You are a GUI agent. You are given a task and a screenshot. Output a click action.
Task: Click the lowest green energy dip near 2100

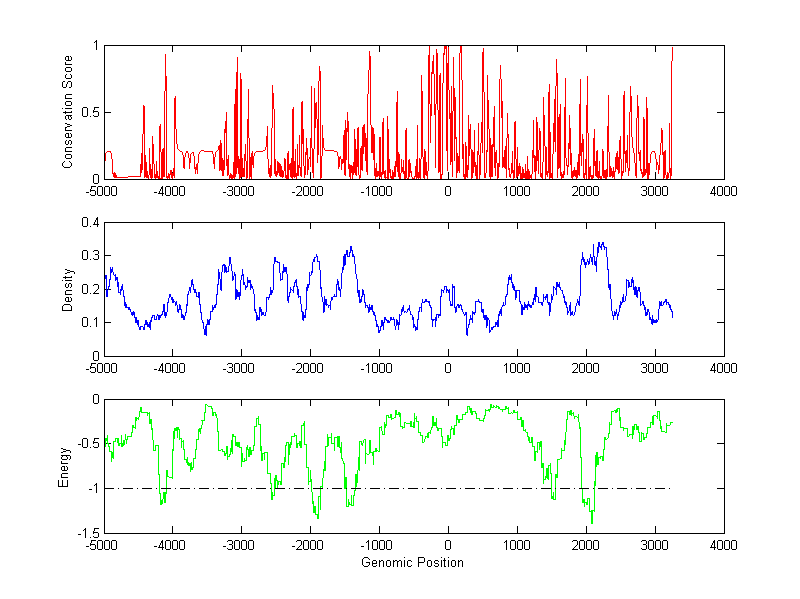point(592,521)
